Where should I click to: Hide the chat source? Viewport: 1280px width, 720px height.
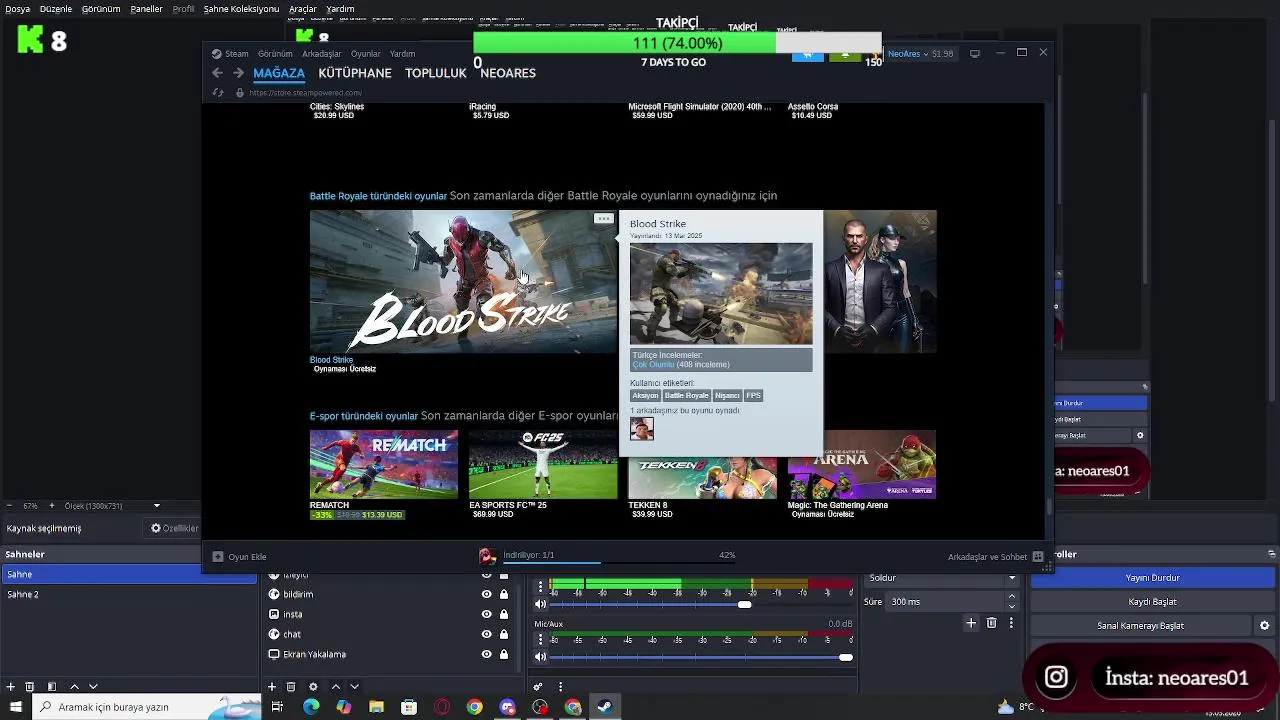487,634
